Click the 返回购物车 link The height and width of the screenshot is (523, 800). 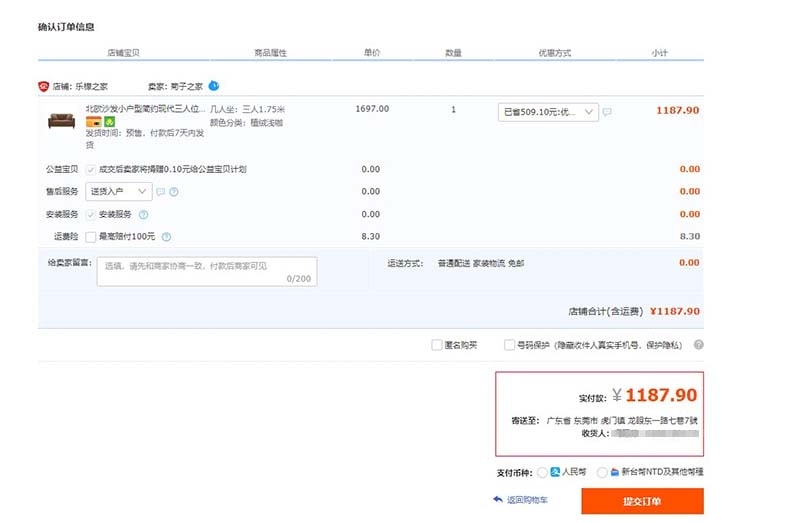tap(527, 500)
